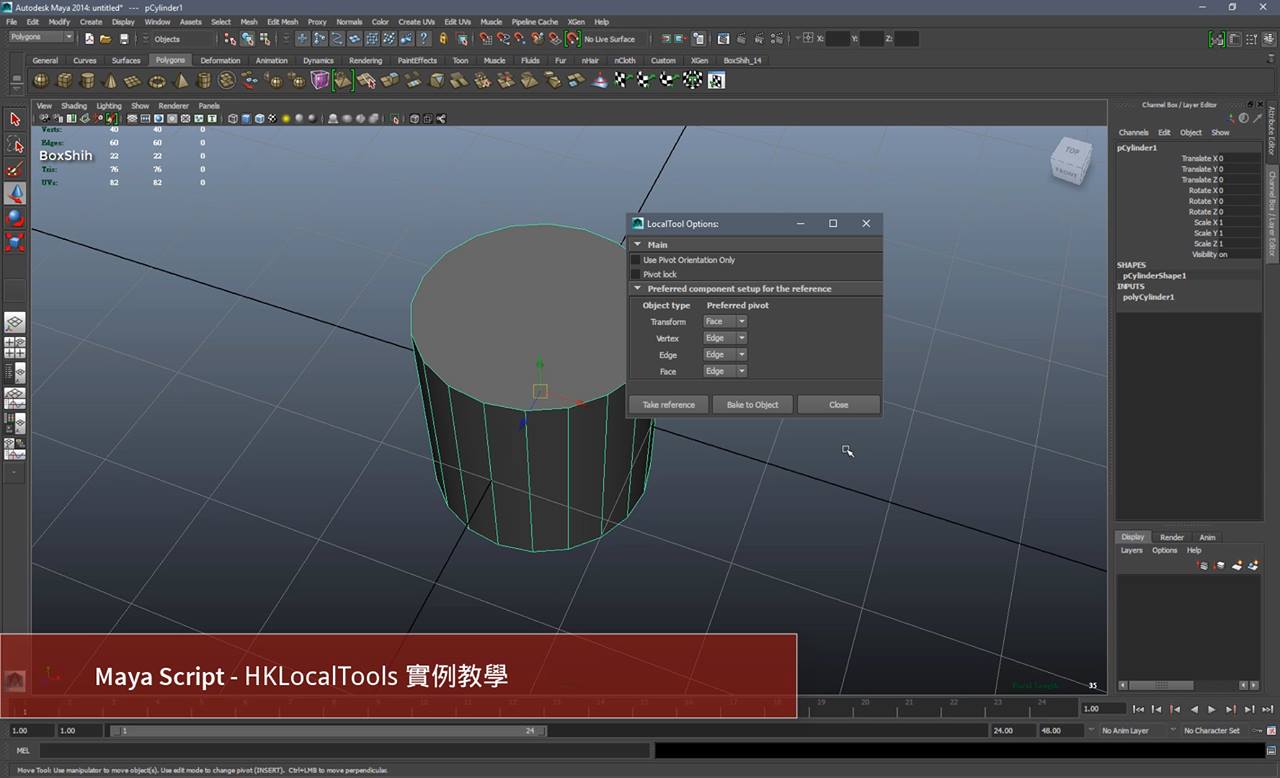Select single perspective view layout
The width and height of the screenshot is (1280, 778).
(x=15, y=323)
